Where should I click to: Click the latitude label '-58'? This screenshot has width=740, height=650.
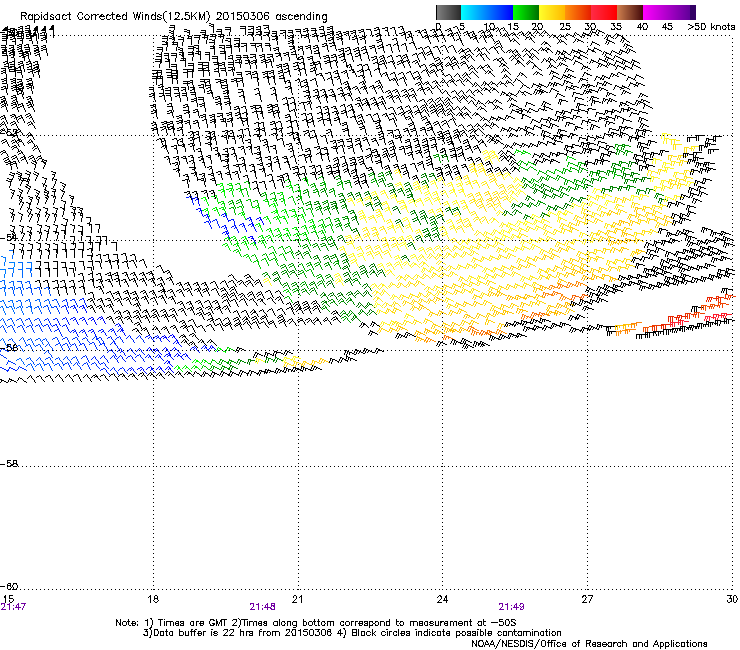9,464
